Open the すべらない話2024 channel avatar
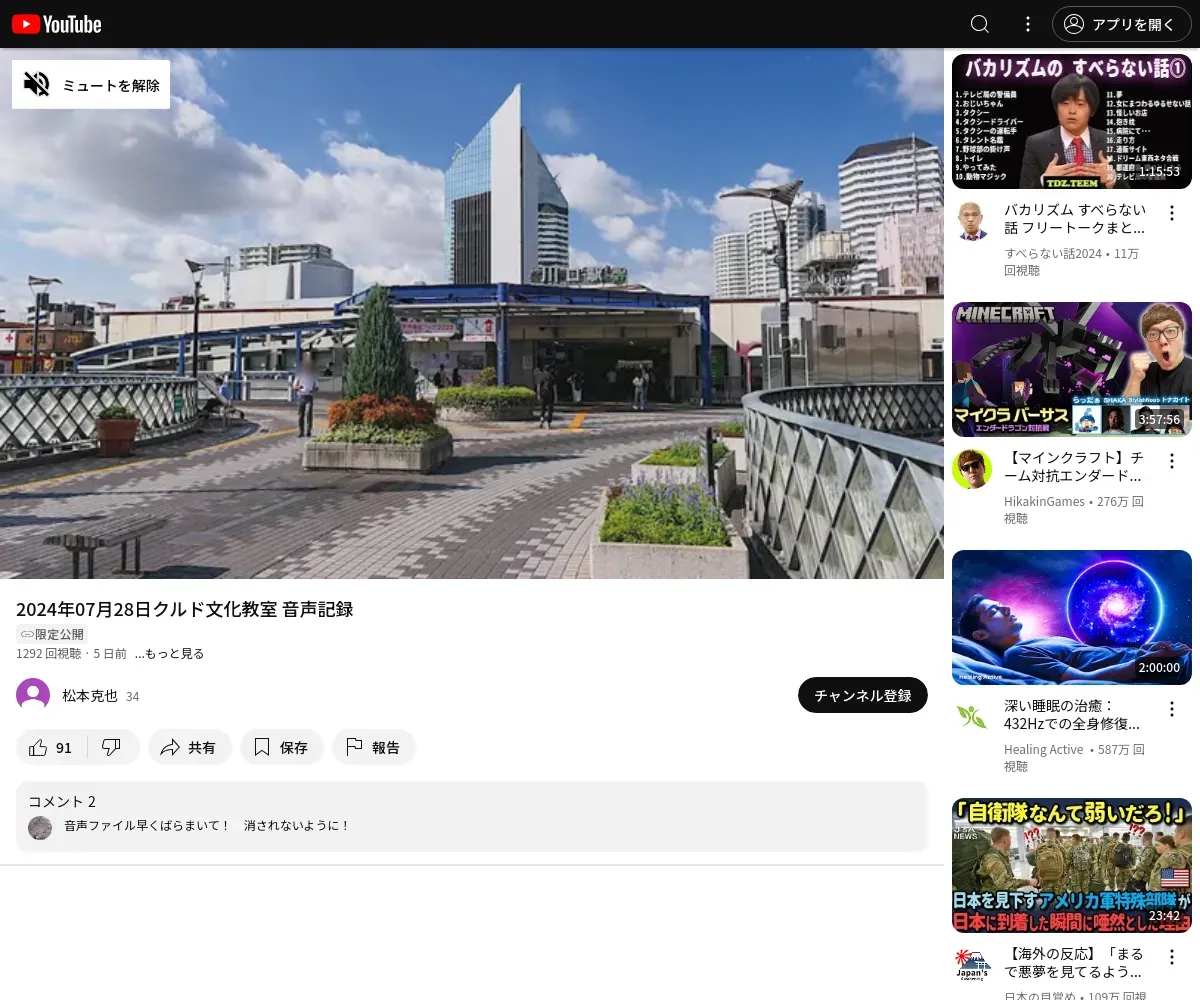The image size is (1200, 1000). (x=972, y=220)
